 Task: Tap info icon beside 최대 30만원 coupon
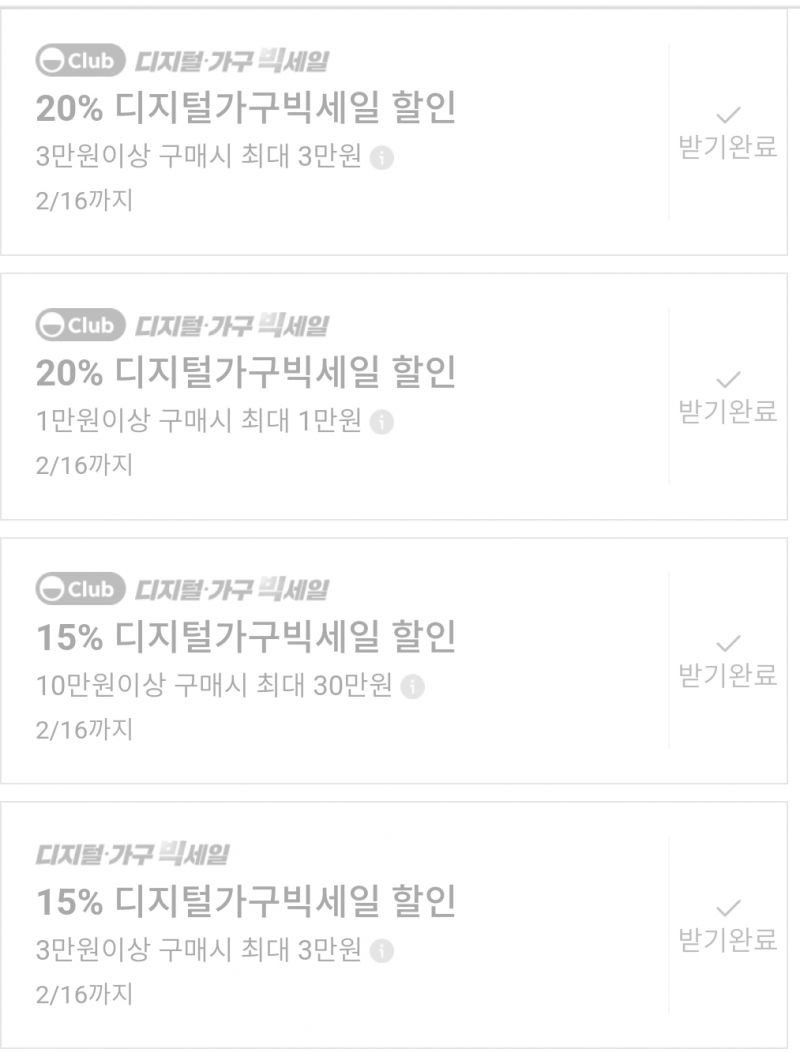coord(412,687)
